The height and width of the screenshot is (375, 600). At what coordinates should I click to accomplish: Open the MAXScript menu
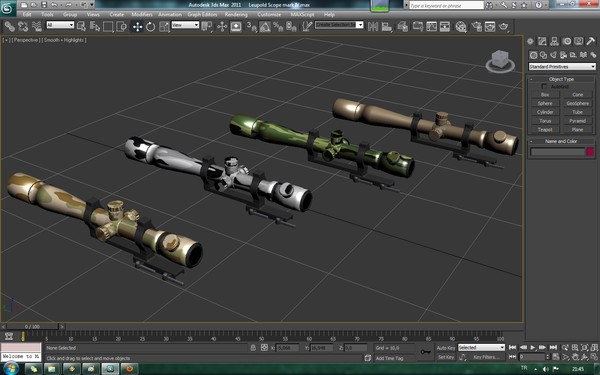pos(302,15)
